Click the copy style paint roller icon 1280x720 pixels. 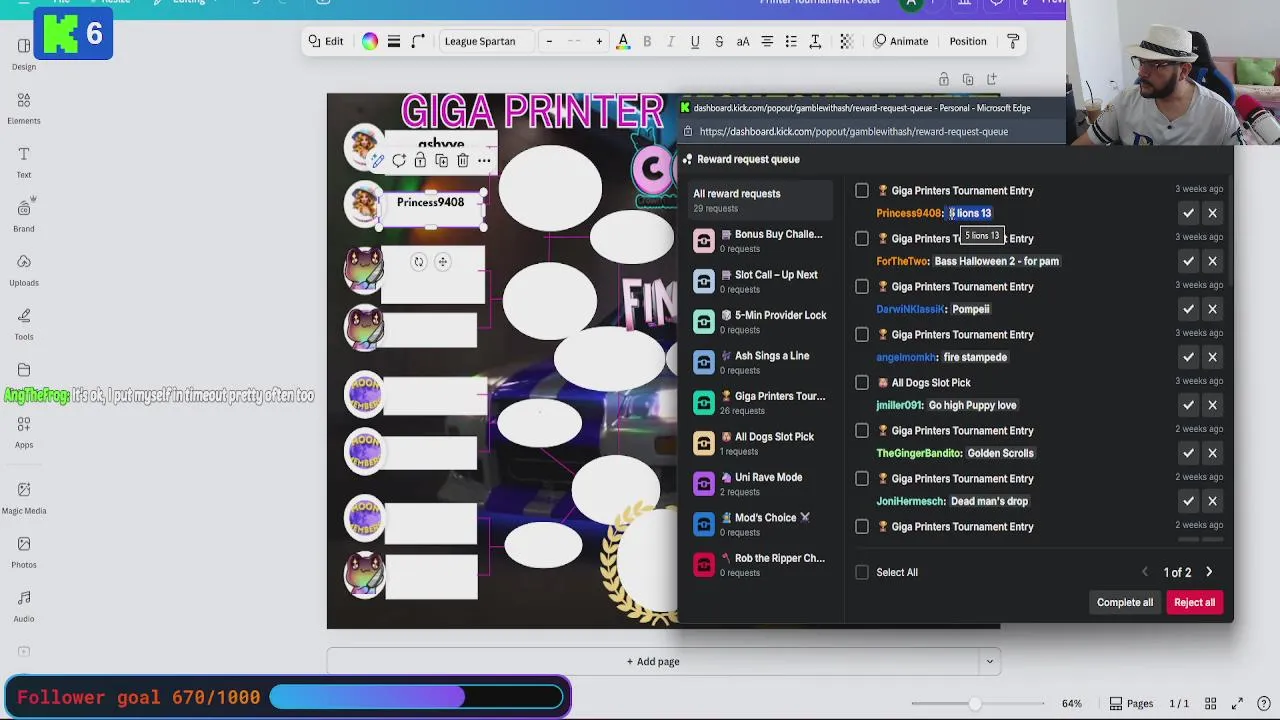click(x=1013, y=41)
